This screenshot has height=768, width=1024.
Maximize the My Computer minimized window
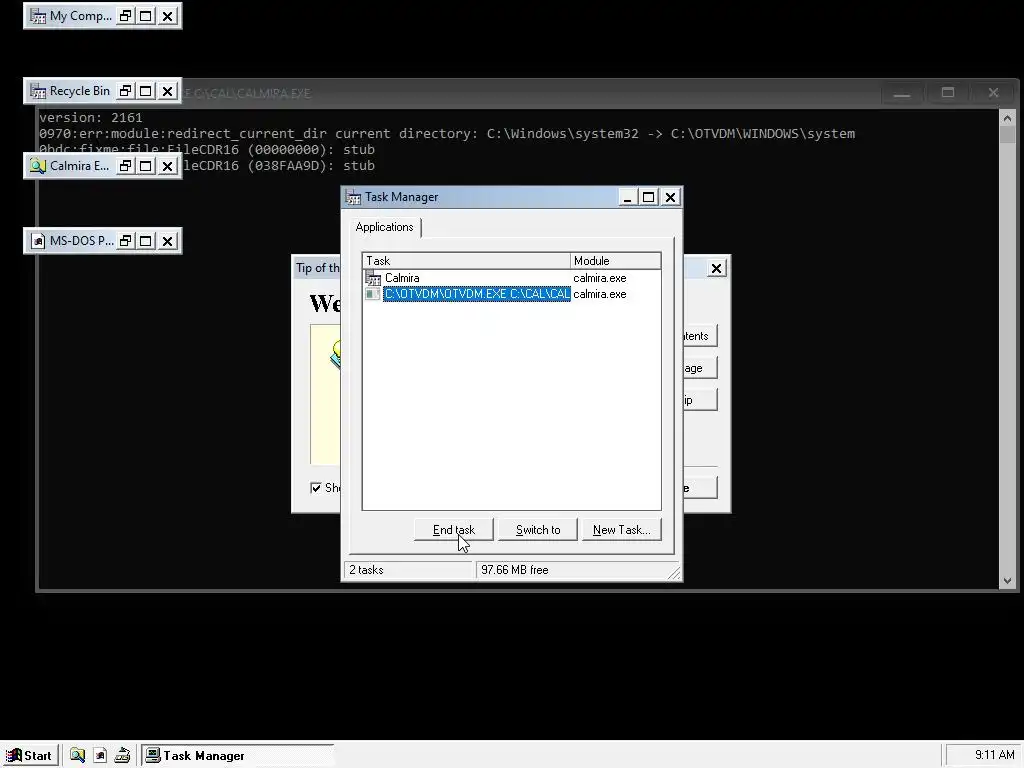point(146,16)
